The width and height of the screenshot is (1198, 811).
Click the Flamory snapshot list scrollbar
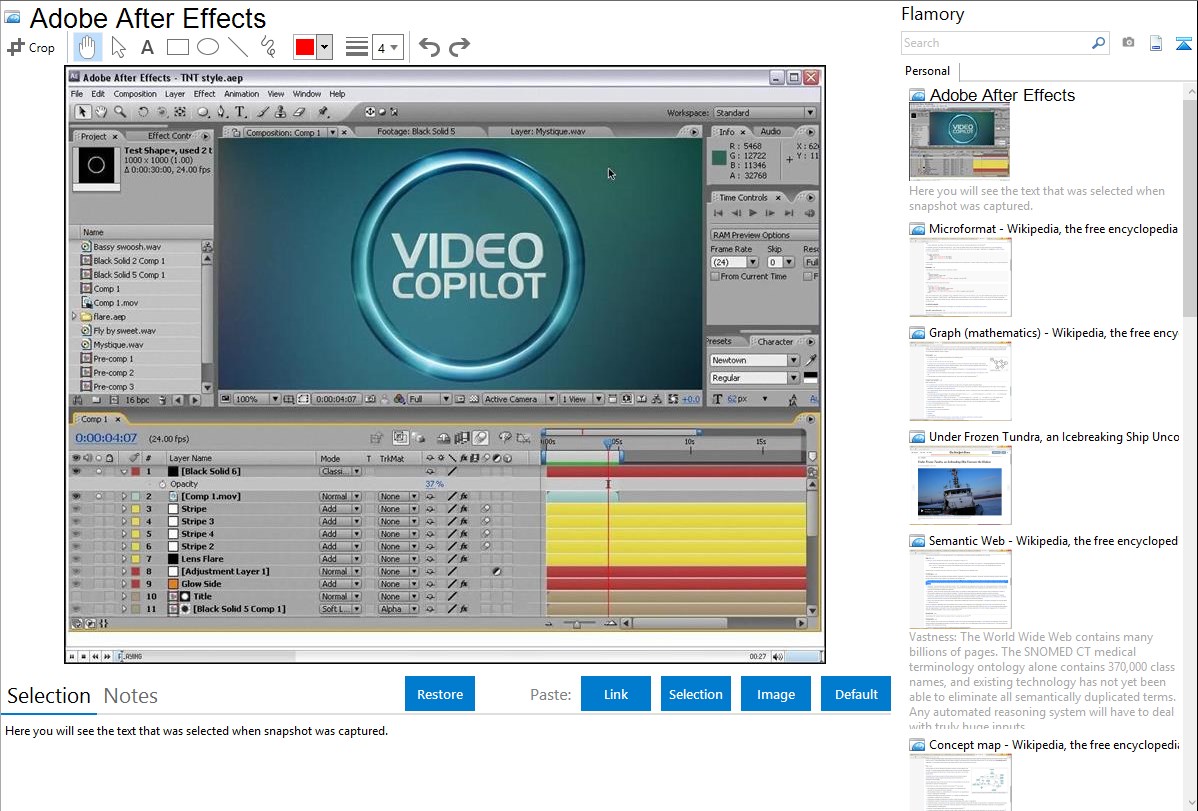[1190, 206]
